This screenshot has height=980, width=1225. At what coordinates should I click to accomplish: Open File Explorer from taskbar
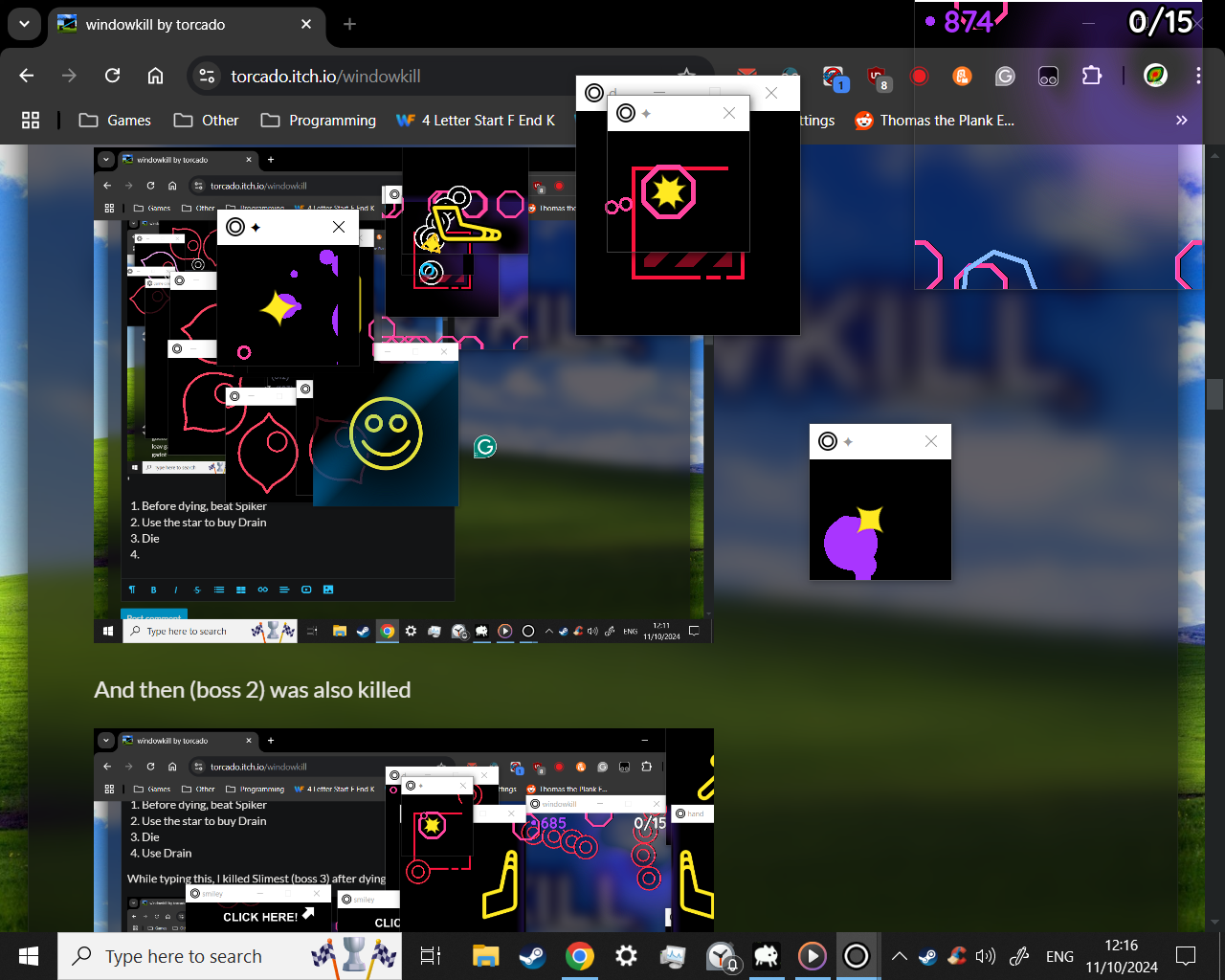[x=486, y=956]
